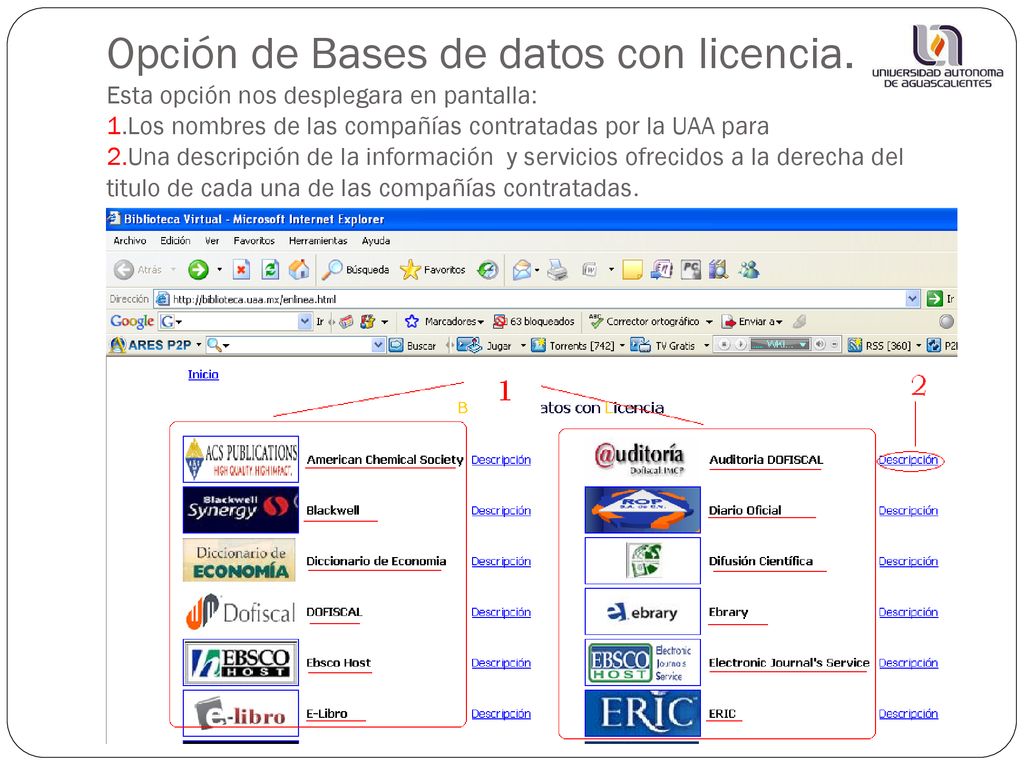Open Descripción link for Difusión Científica
Viewport: 1024px width, 768px height.
click(x=908, y=562)
